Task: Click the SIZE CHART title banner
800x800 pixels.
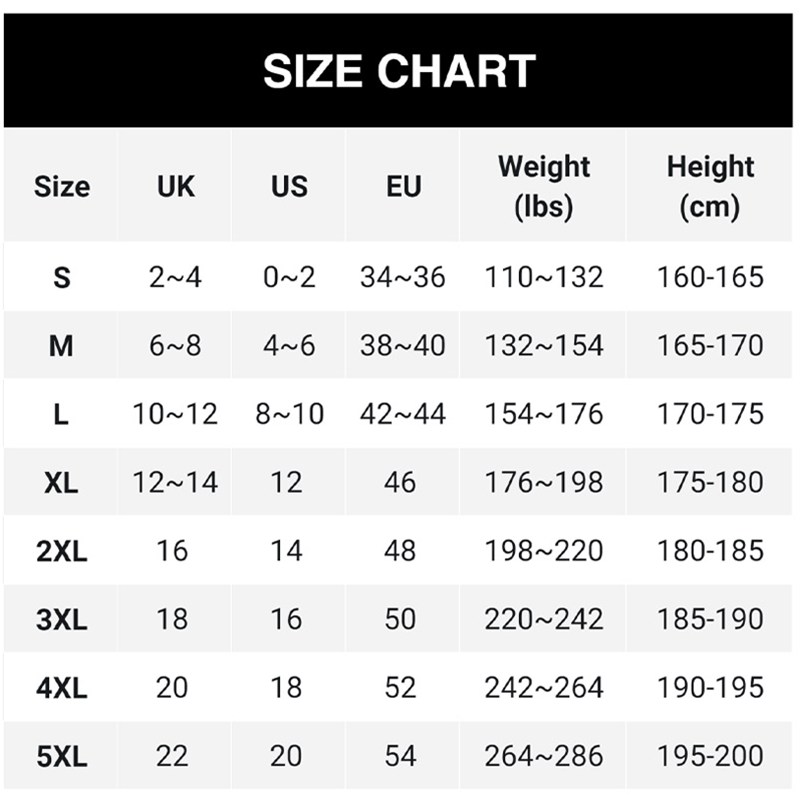Action: 400,70
